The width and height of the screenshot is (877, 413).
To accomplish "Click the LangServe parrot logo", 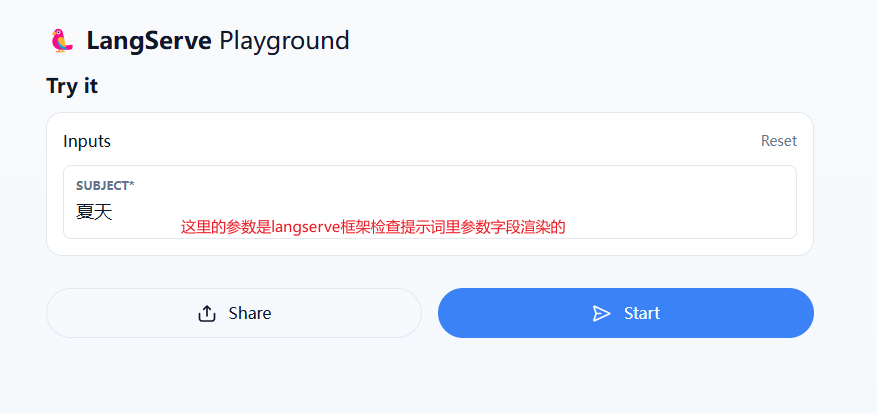I will [62, 41].
